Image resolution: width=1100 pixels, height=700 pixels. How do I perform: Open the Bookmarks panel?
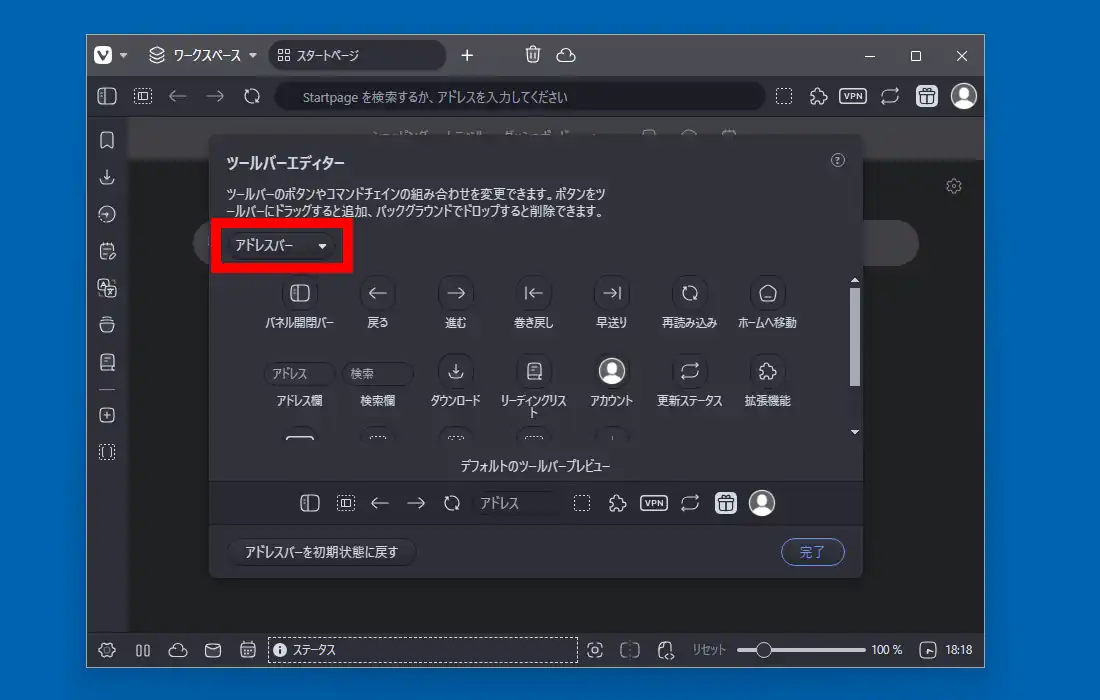click(x=107, y=140)
